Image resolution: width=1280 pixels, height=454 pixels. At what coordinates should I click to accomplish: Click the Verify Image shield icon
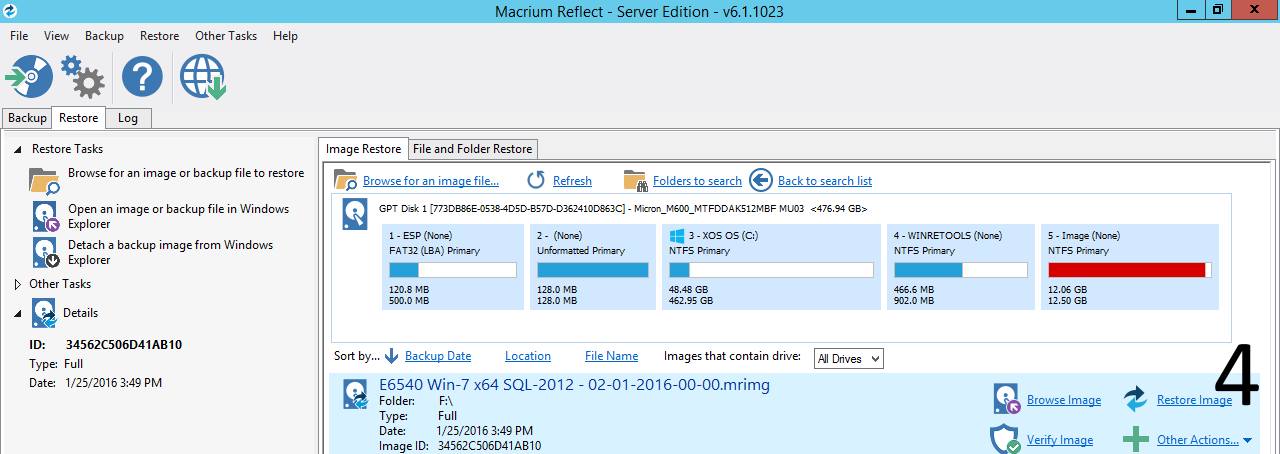pos(1005,439)
